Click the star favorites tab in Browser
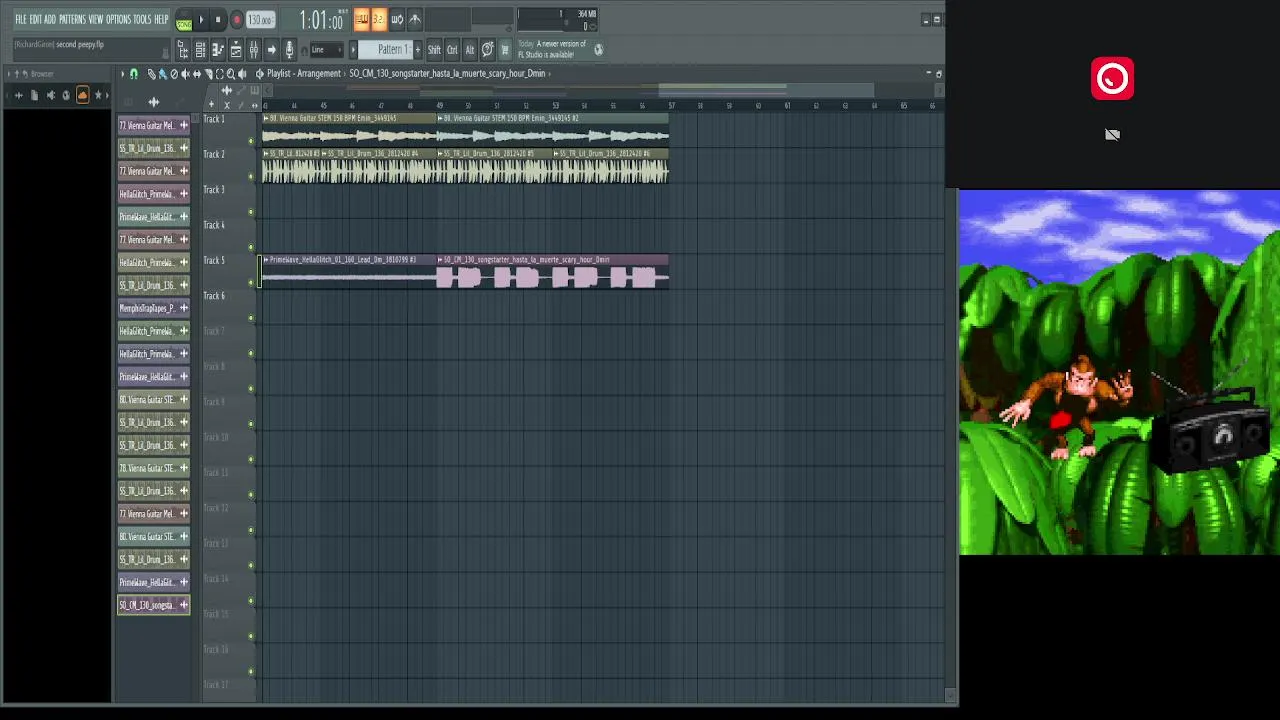Image resolution: width=1280 pixels, height=720 pixels. 98,95
